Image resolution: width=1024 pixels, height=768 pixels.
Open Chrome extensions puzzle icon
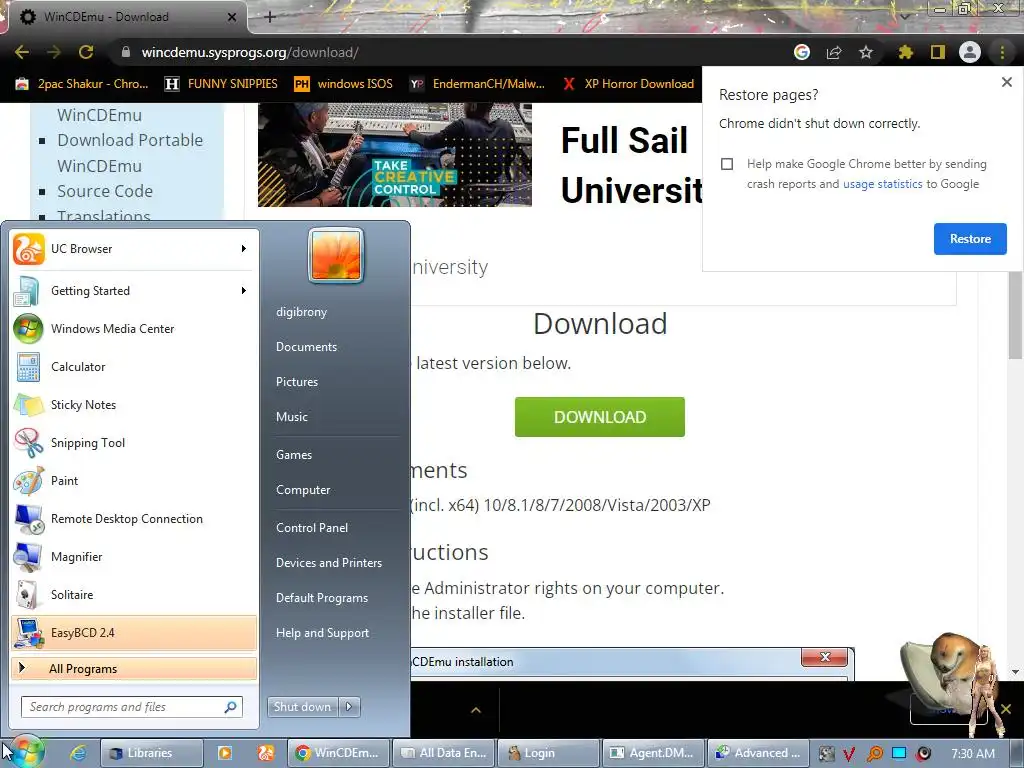click(x=905, y=52)
